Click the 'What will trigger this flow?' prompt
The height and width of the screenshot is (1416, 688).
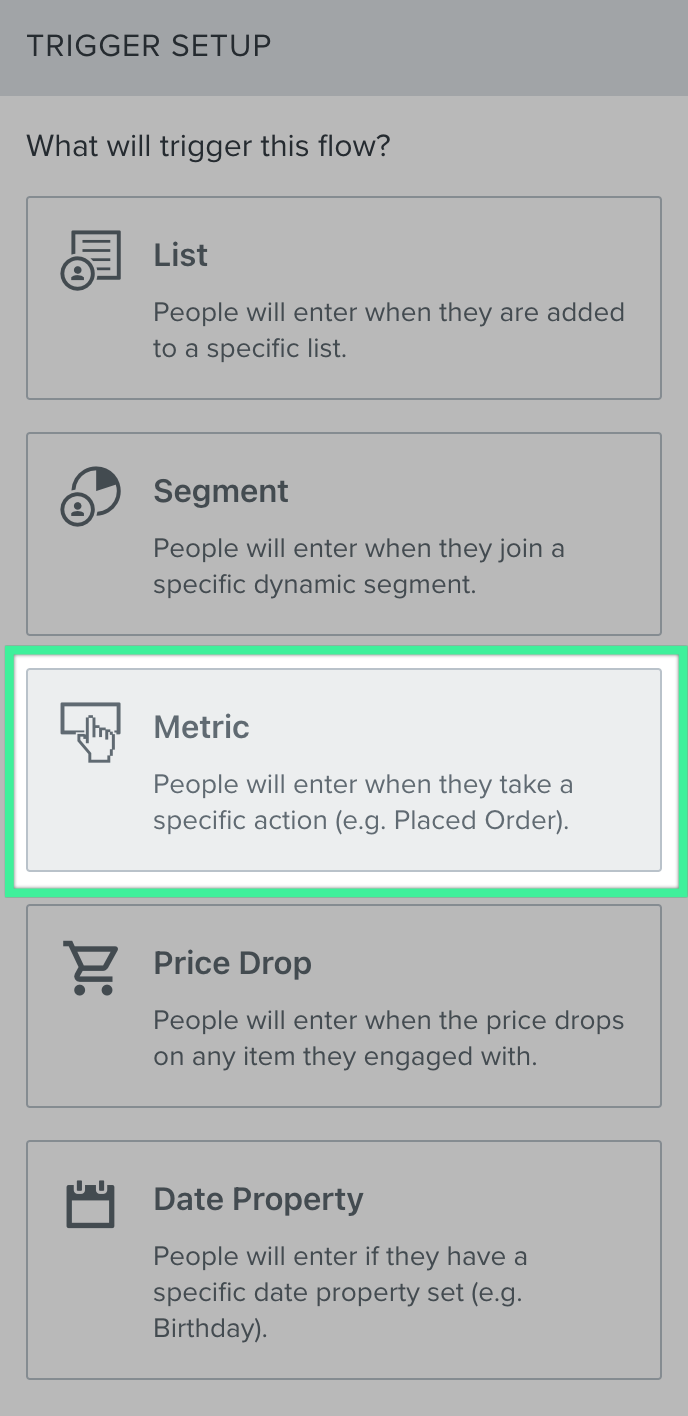tap(208, 147)
